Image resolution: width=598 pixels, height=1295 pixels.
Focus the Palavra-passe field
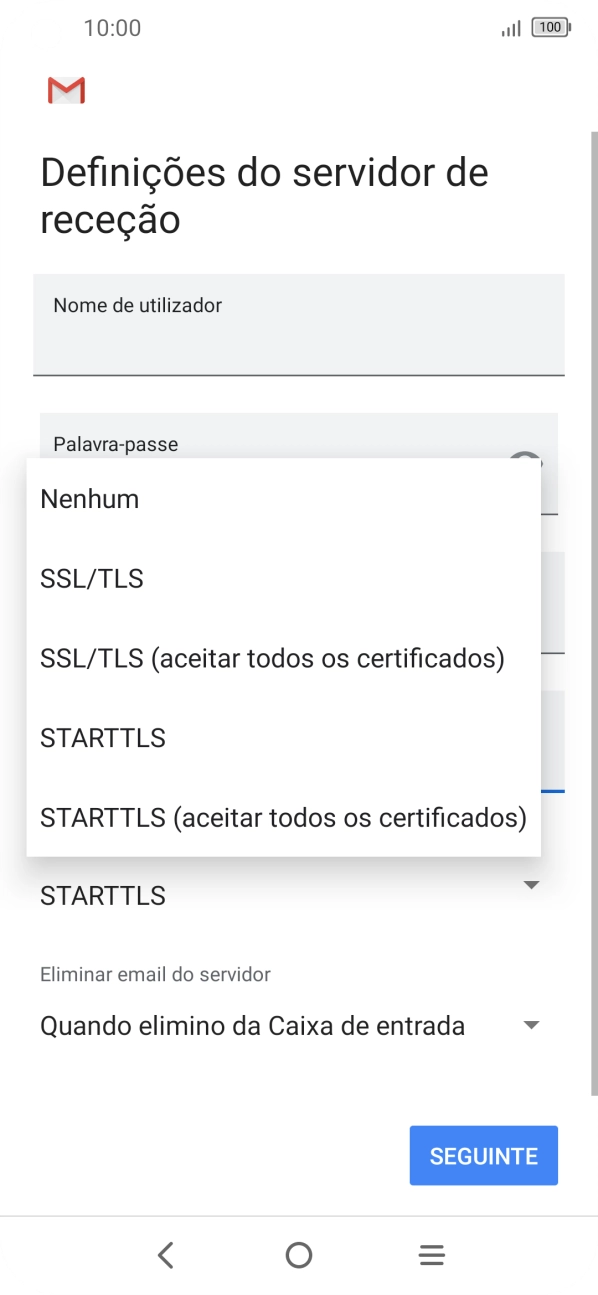tap(299, 436)
